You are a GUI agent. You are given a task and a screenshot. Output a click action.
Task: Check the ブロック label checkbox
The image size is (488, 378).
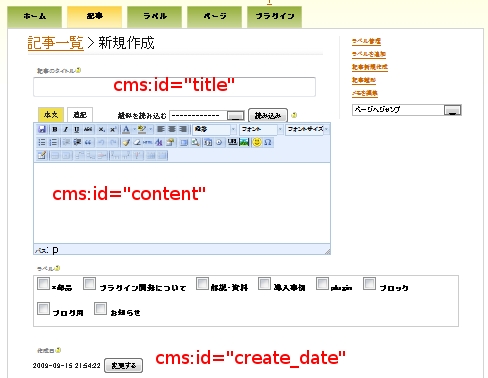coord(369,284)
